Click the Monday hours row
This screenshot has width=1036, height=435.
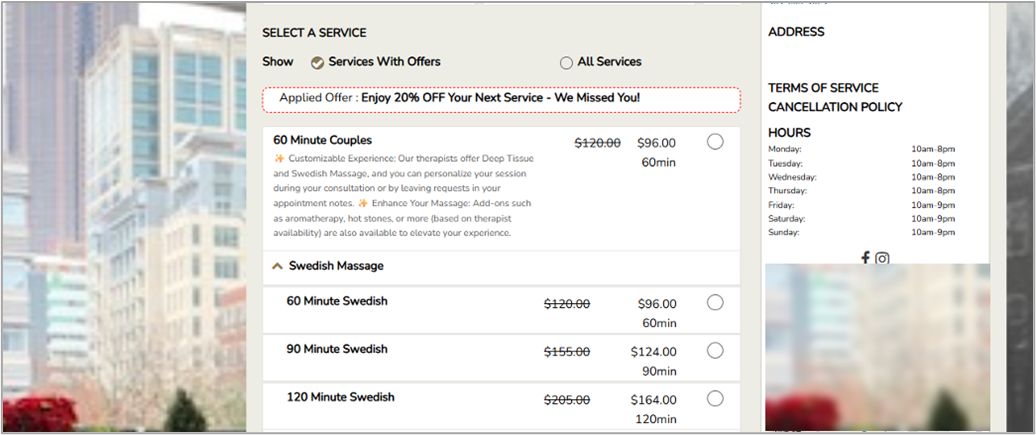pos(862,149)
